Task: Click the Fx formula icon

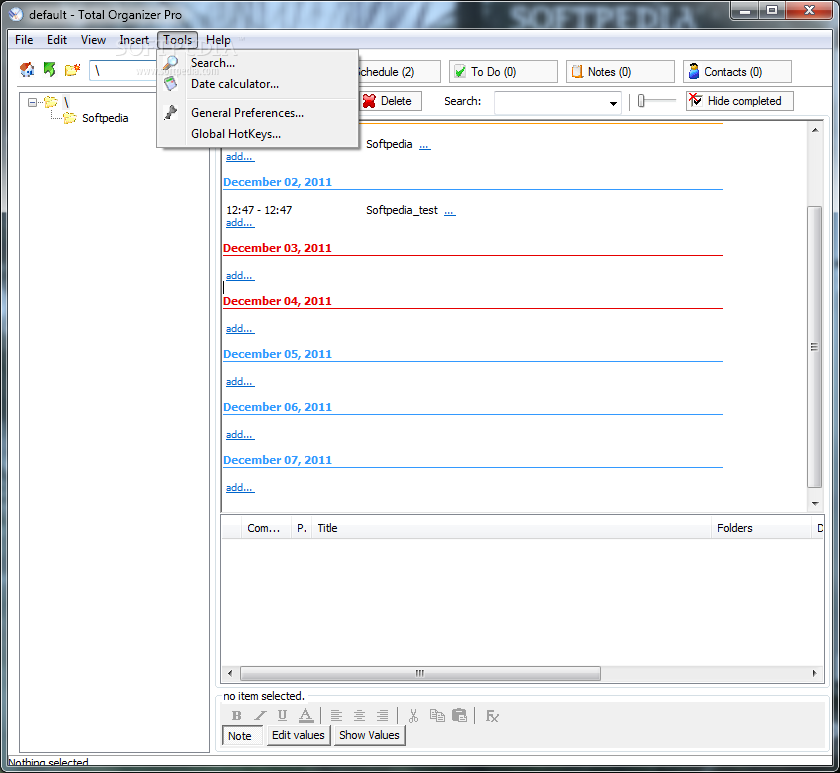Action: pos(492,716)
